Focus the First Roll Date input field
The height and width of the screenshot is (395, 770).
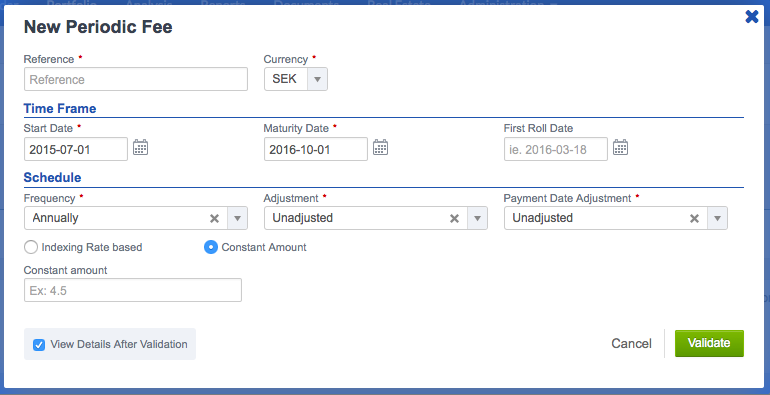pos(555,149)
